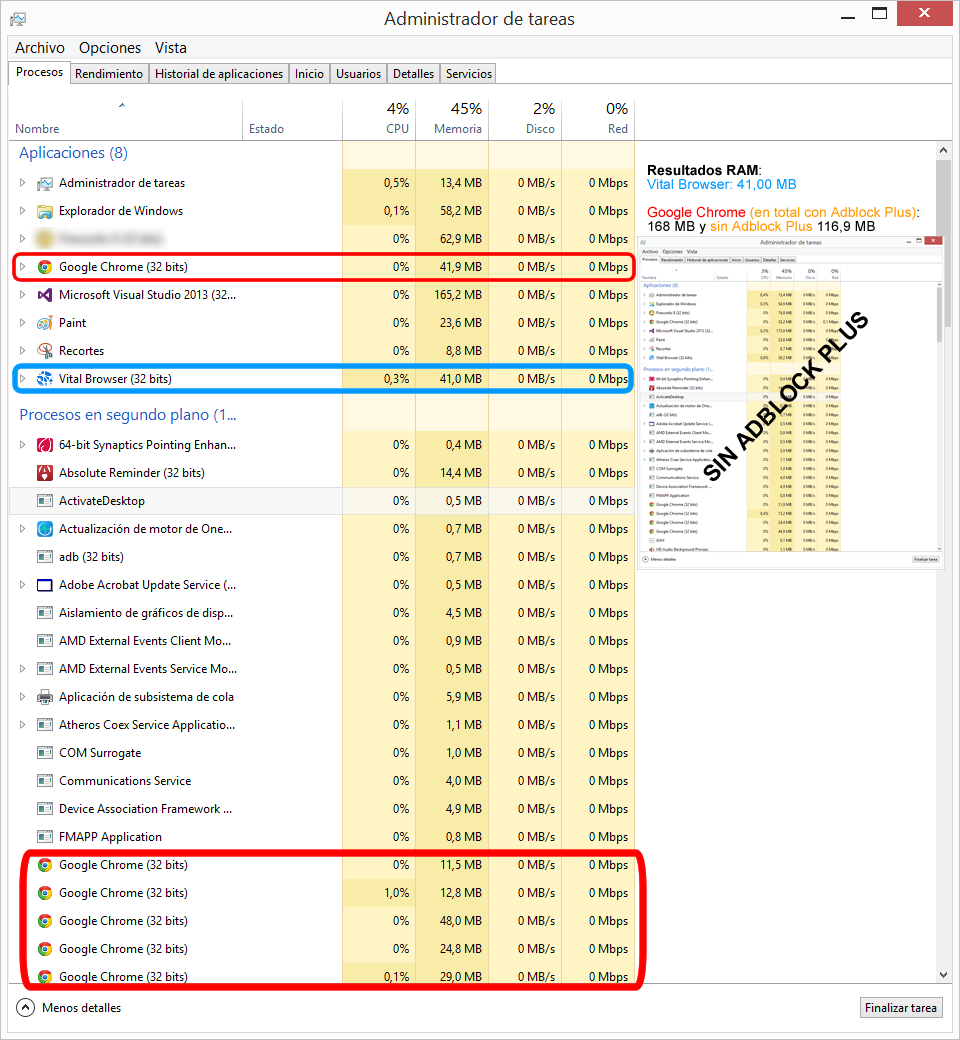Select the ActivateDesktop process icon
960x1040 pixels.
pos(44,501)
